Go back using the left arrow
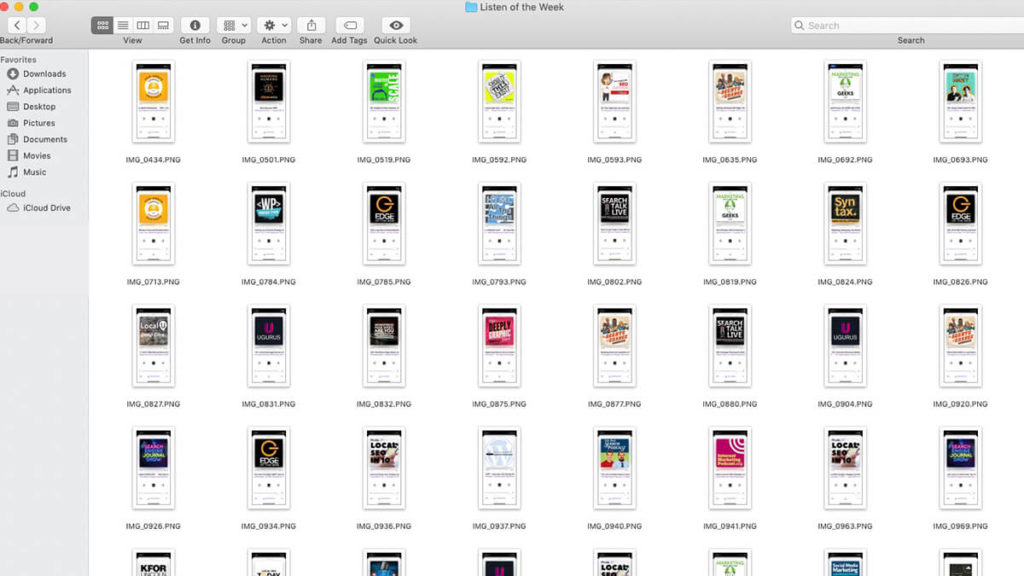The height and width of the screenshot is (576, 1024). coord(17,25)
